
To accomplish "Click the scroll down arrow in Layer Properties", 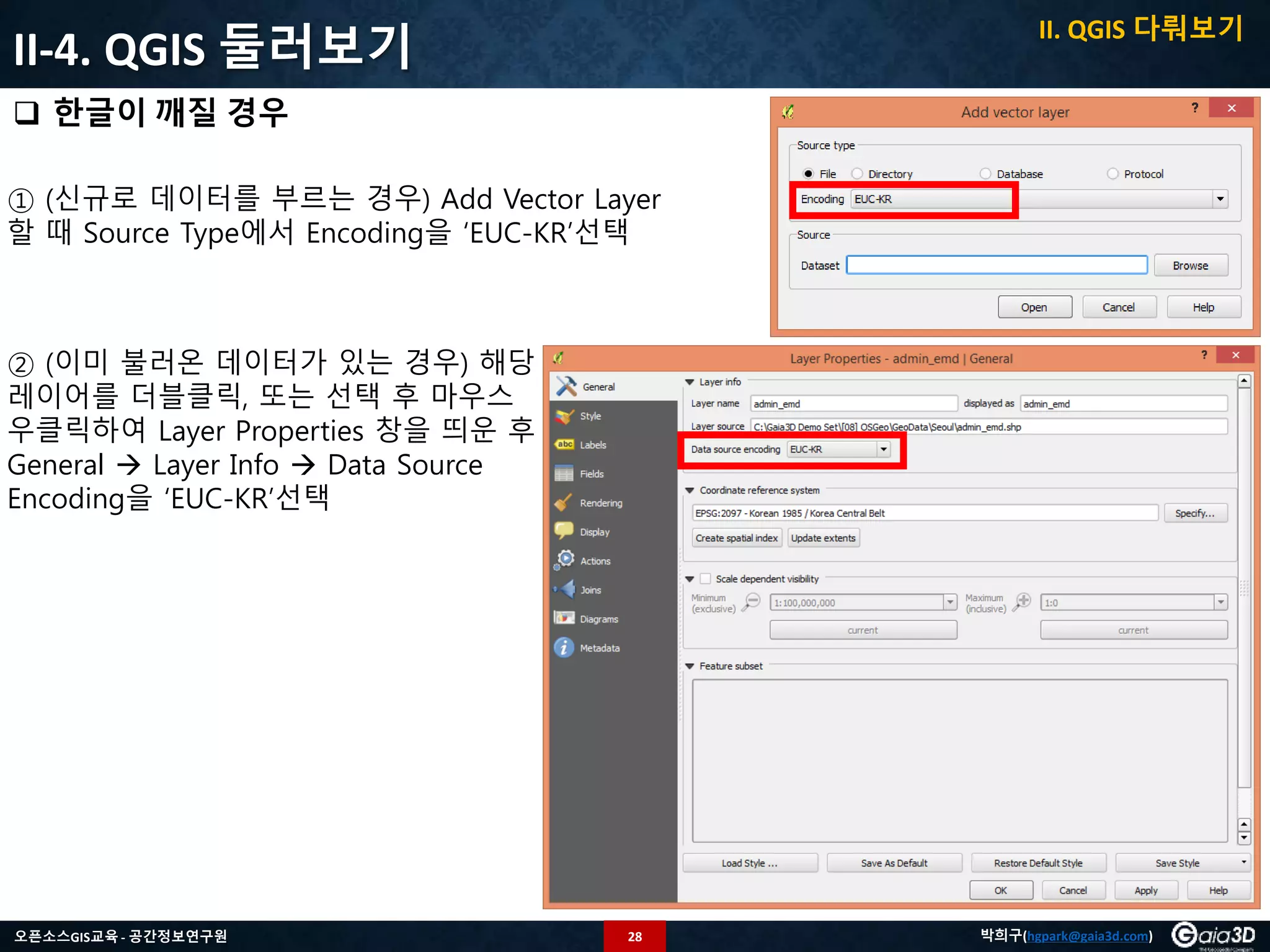I will point(1244,838).
